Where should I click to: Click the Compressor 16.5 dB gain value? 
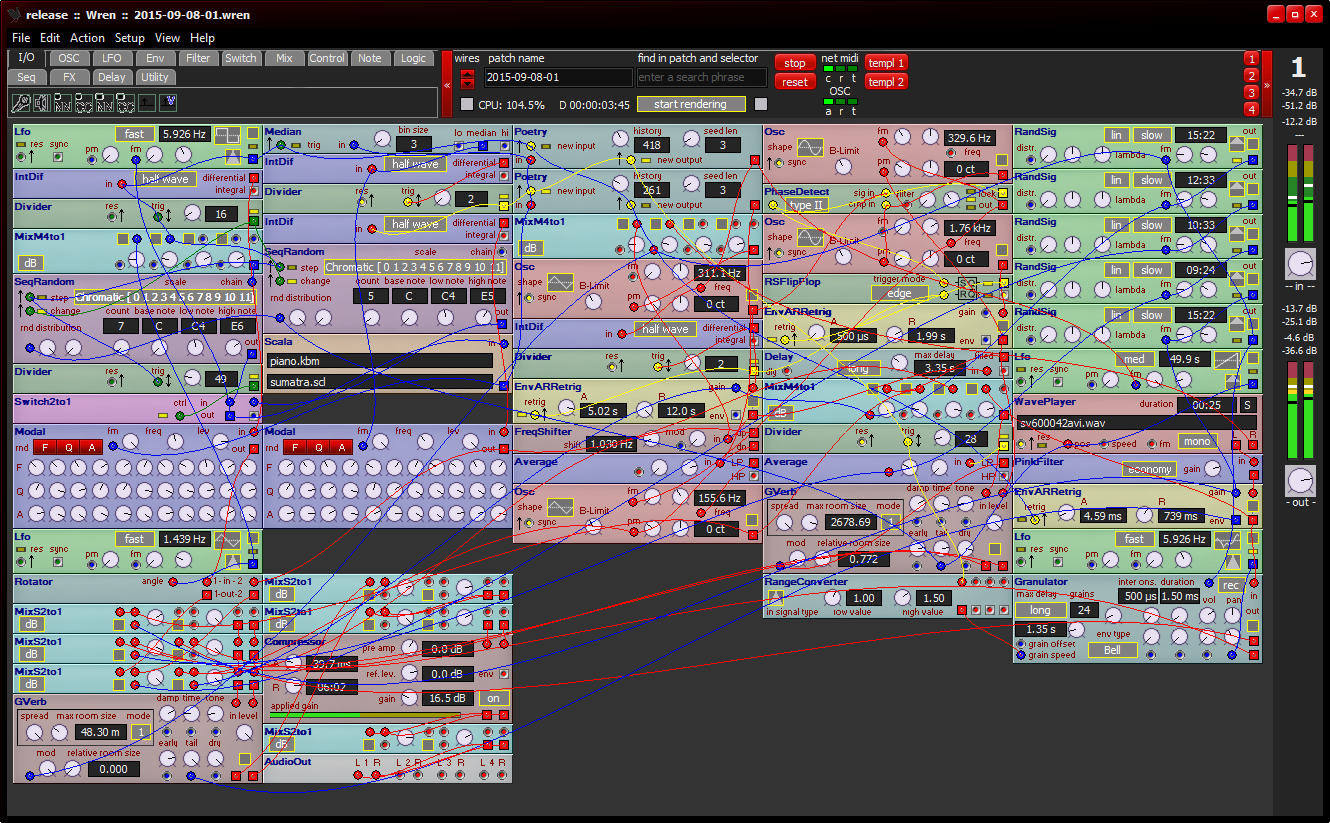point(447,698)
